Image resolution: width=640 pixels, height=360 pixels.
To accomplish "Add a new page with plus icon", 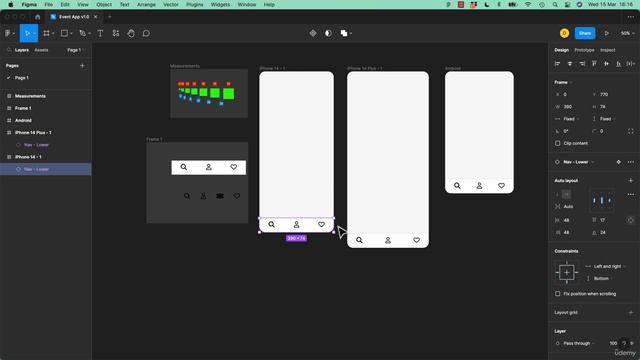I will point(82,65).
